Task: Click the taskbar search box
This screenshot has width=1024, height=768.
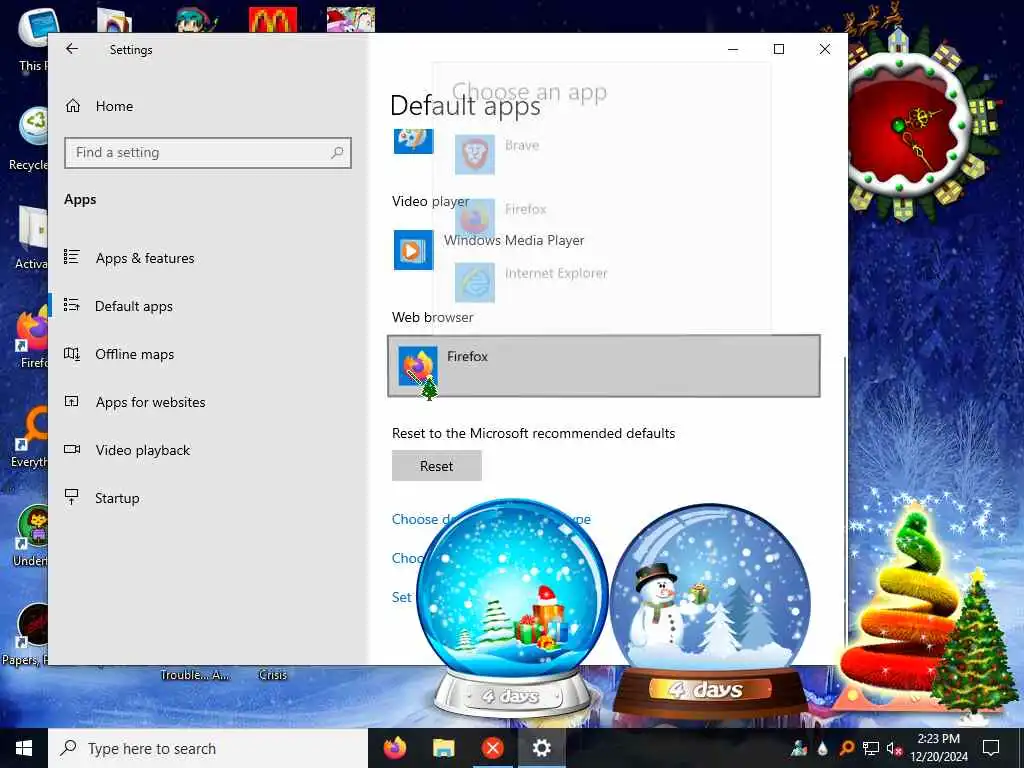Action: point(208,748)
